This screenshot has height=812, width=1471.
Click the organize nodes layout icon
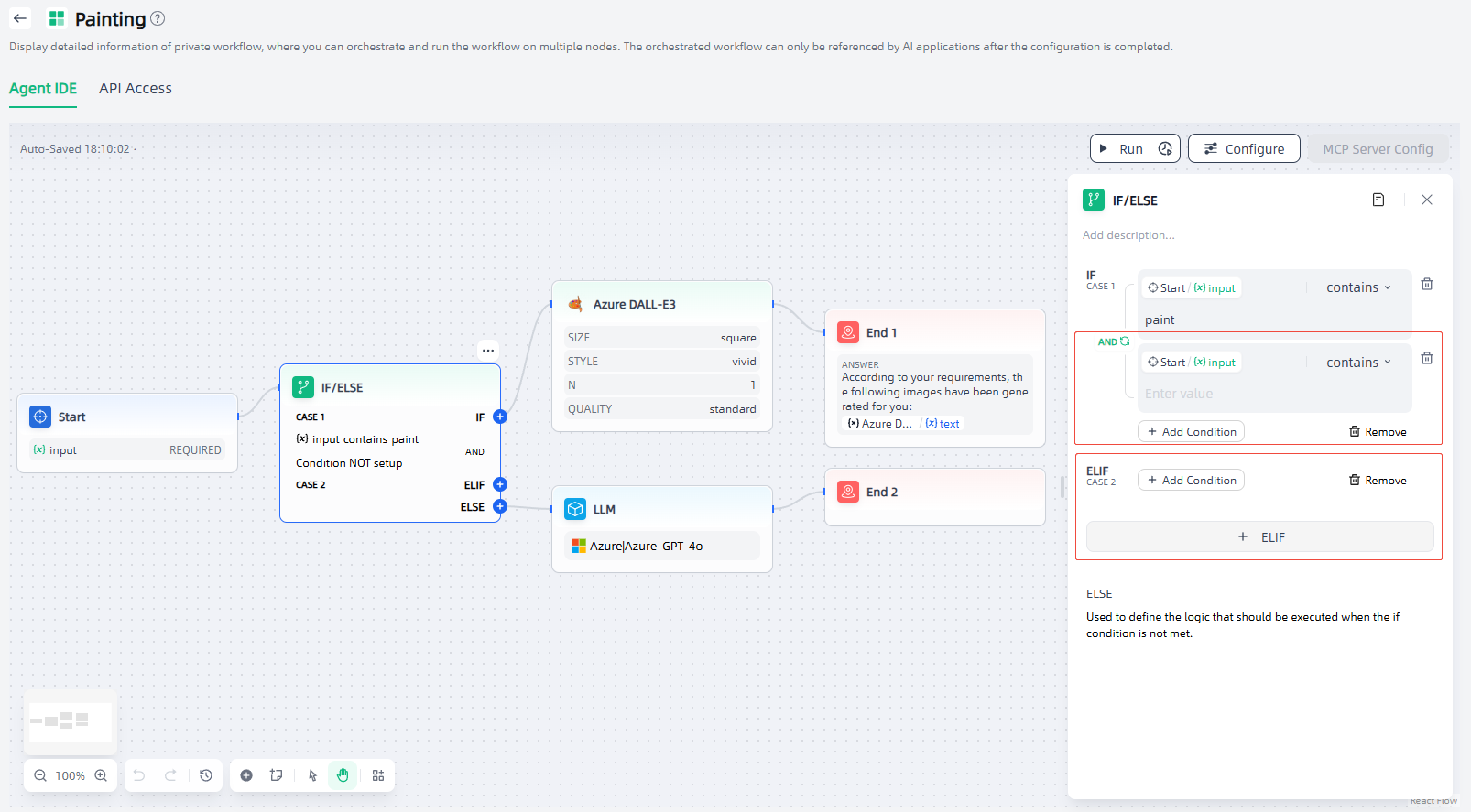click(378, 775)
